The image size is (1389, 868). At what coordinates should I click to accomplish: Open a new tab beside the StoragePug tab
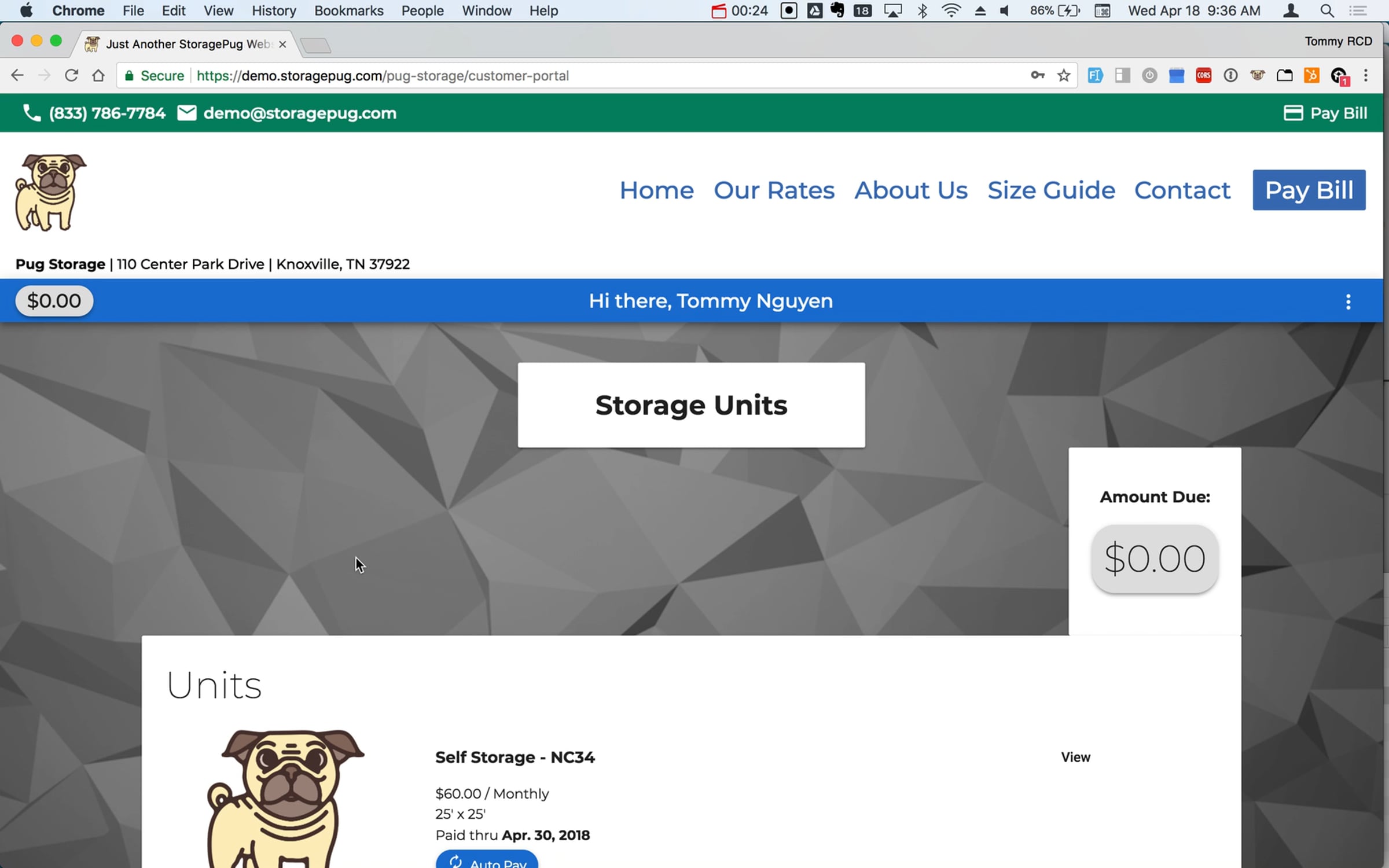316,45
